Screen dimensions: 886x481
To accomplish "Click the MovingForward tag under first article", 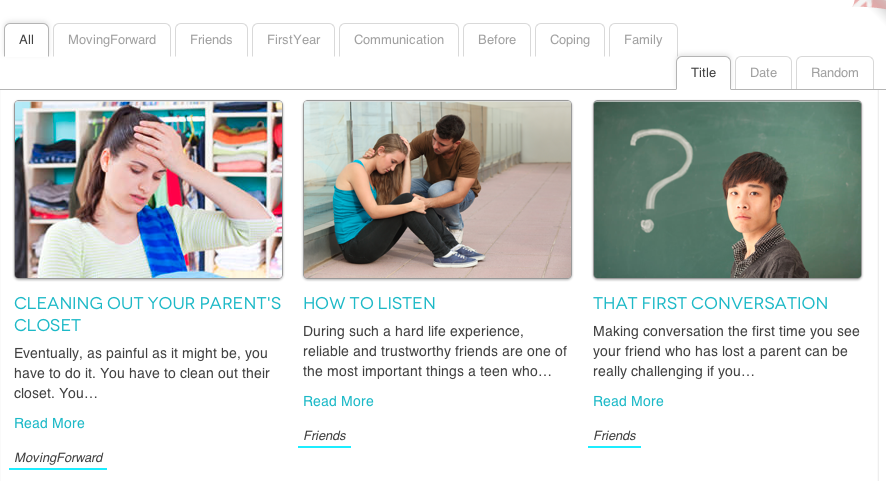I will (x=58, y=458).
